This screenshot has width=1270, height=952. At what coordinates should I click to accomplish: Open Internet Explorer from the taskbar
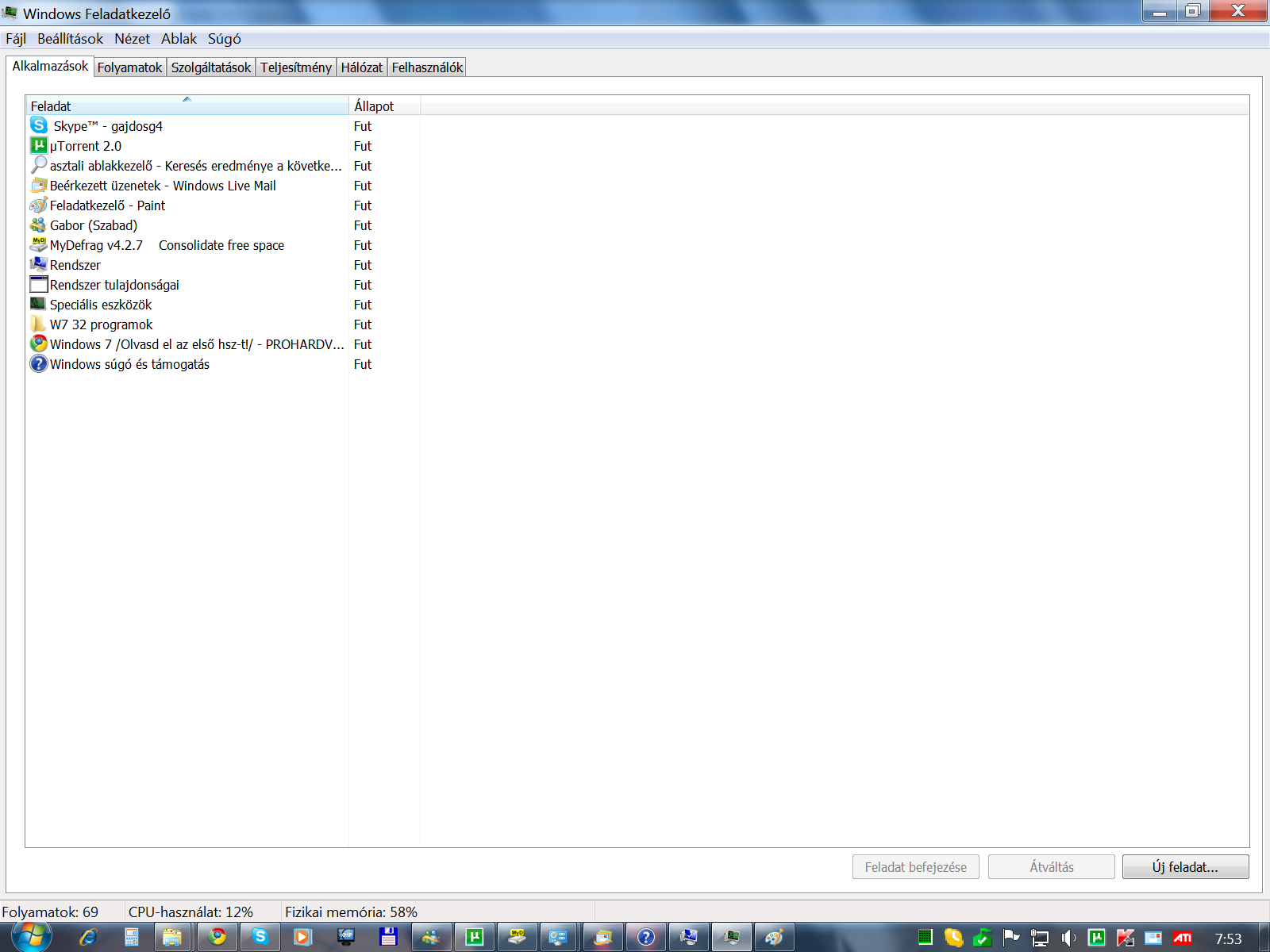point(88,938)
